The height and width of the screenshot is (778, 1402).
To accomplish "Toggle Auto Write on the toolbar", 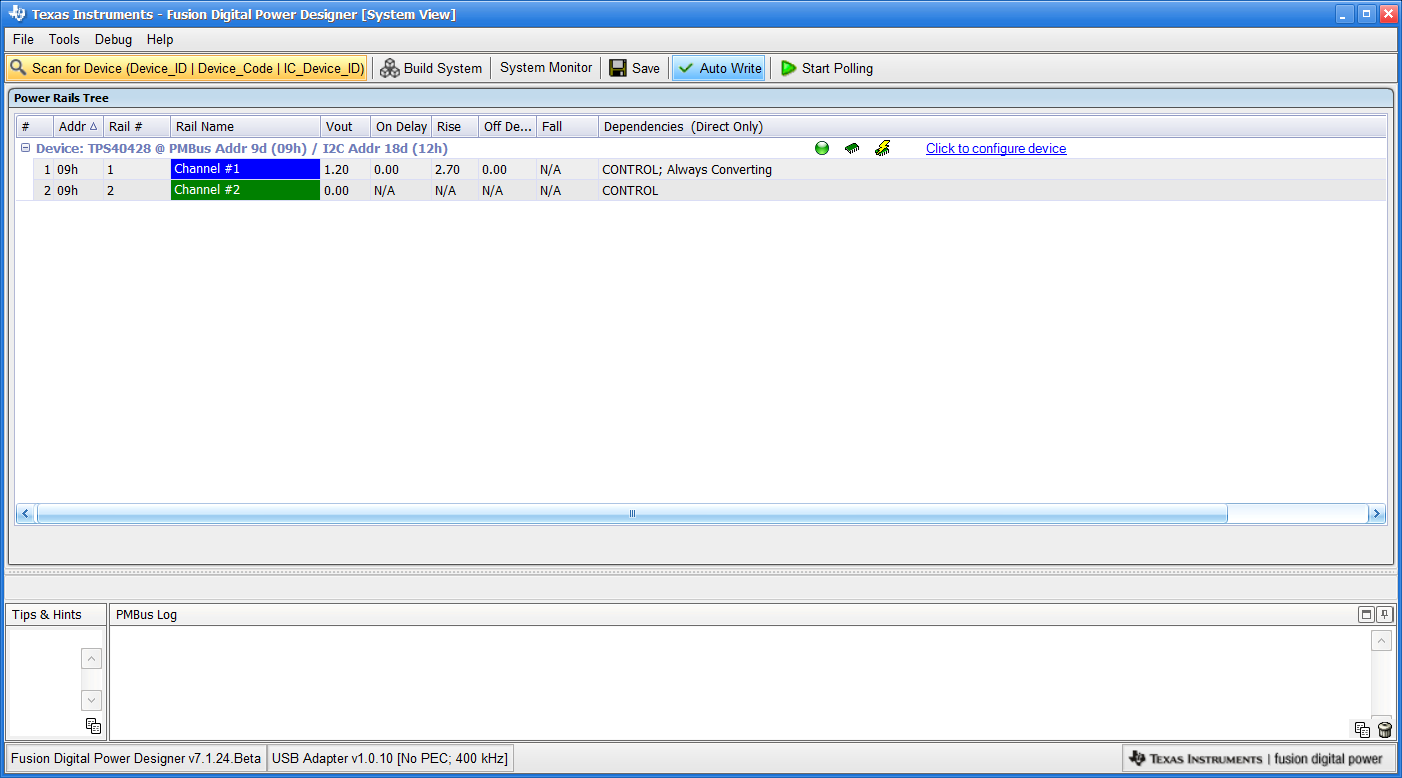I will pos(718,67).
